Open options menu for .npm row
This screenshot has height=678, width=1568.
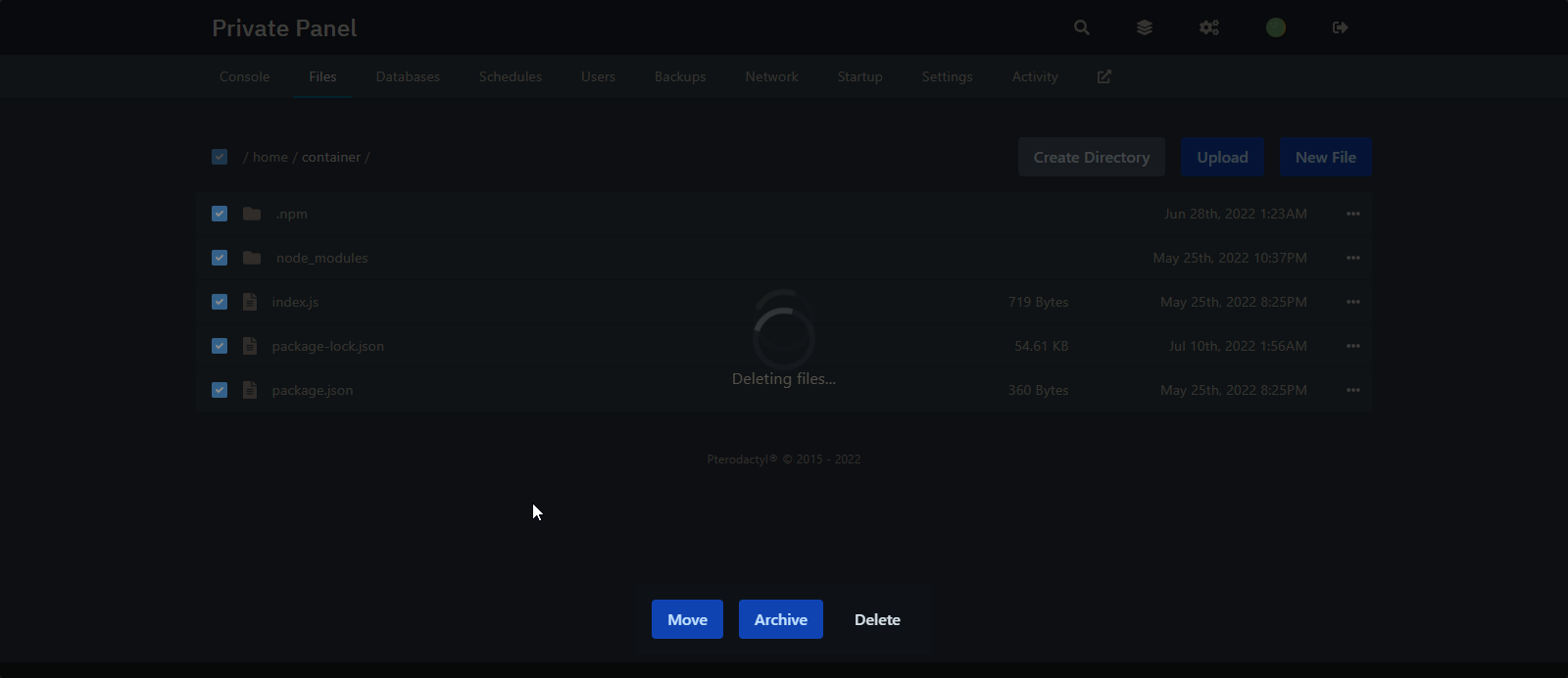click(1353, 214)
